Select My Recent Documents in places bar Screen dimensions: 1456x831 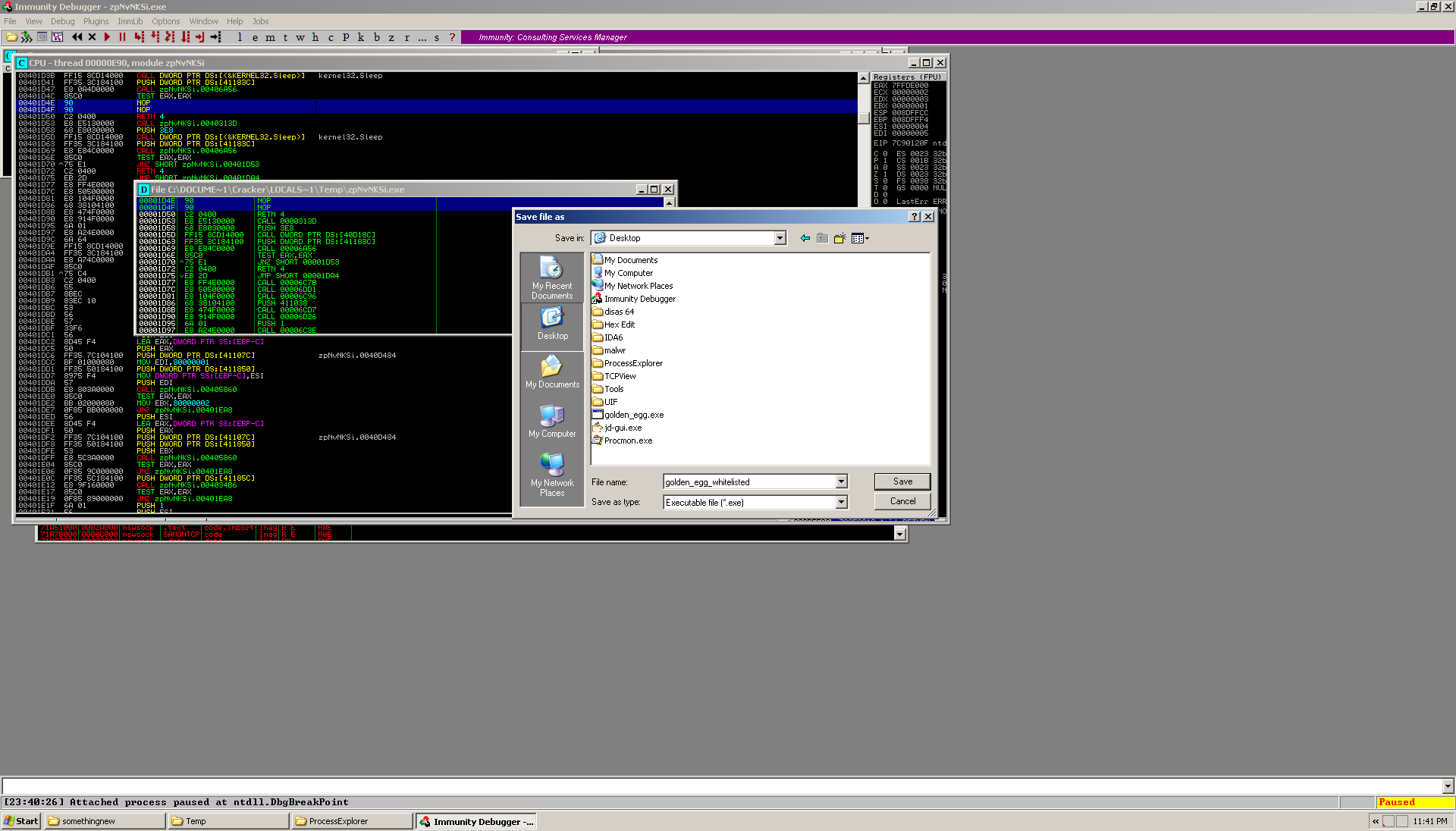(552, 278)
